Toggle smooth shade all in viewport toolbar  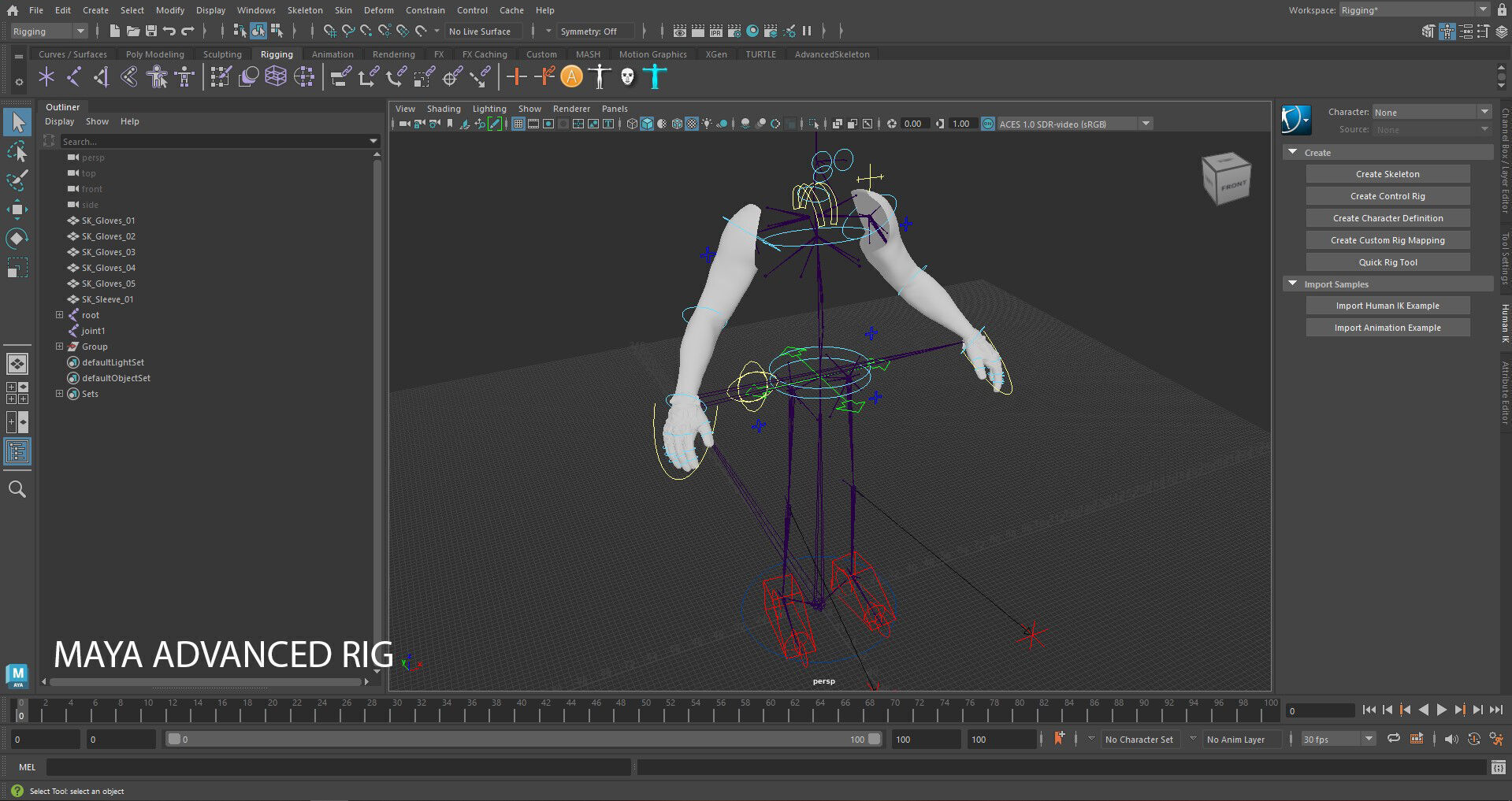point(647,124)
